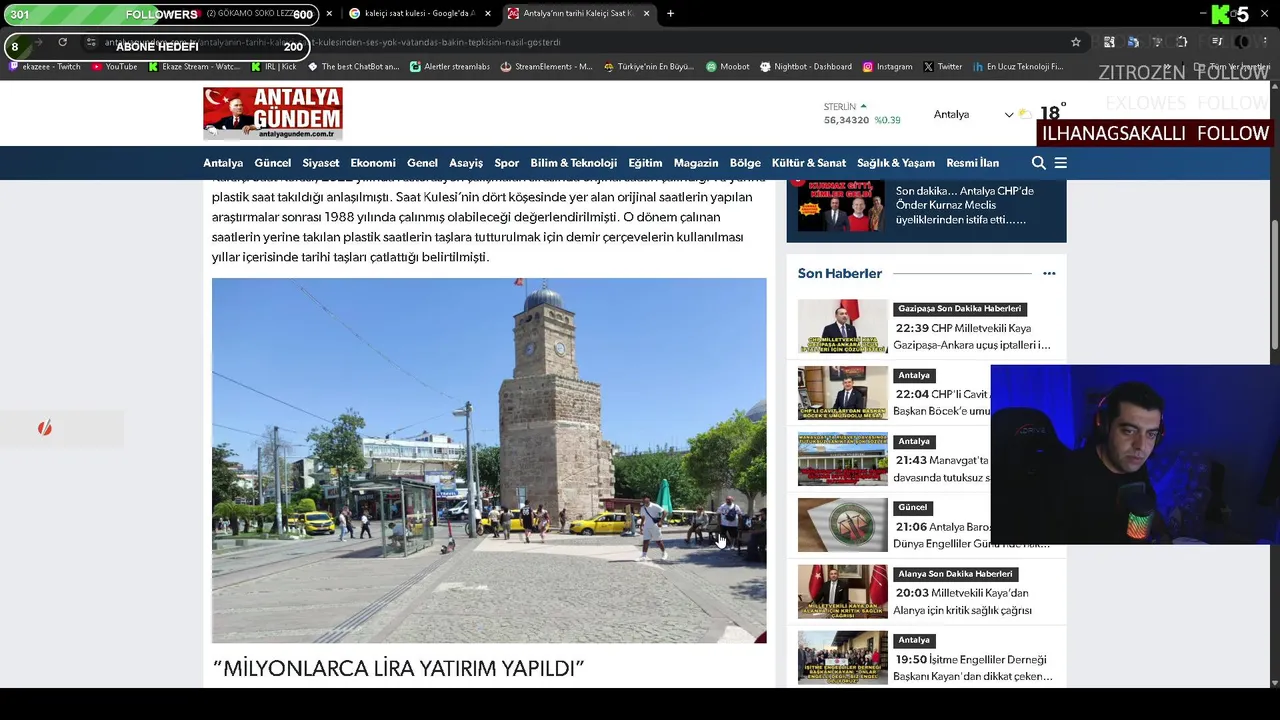Close the active Antalya Gündem tab
1280x720 pixels.
coord(646,14)
